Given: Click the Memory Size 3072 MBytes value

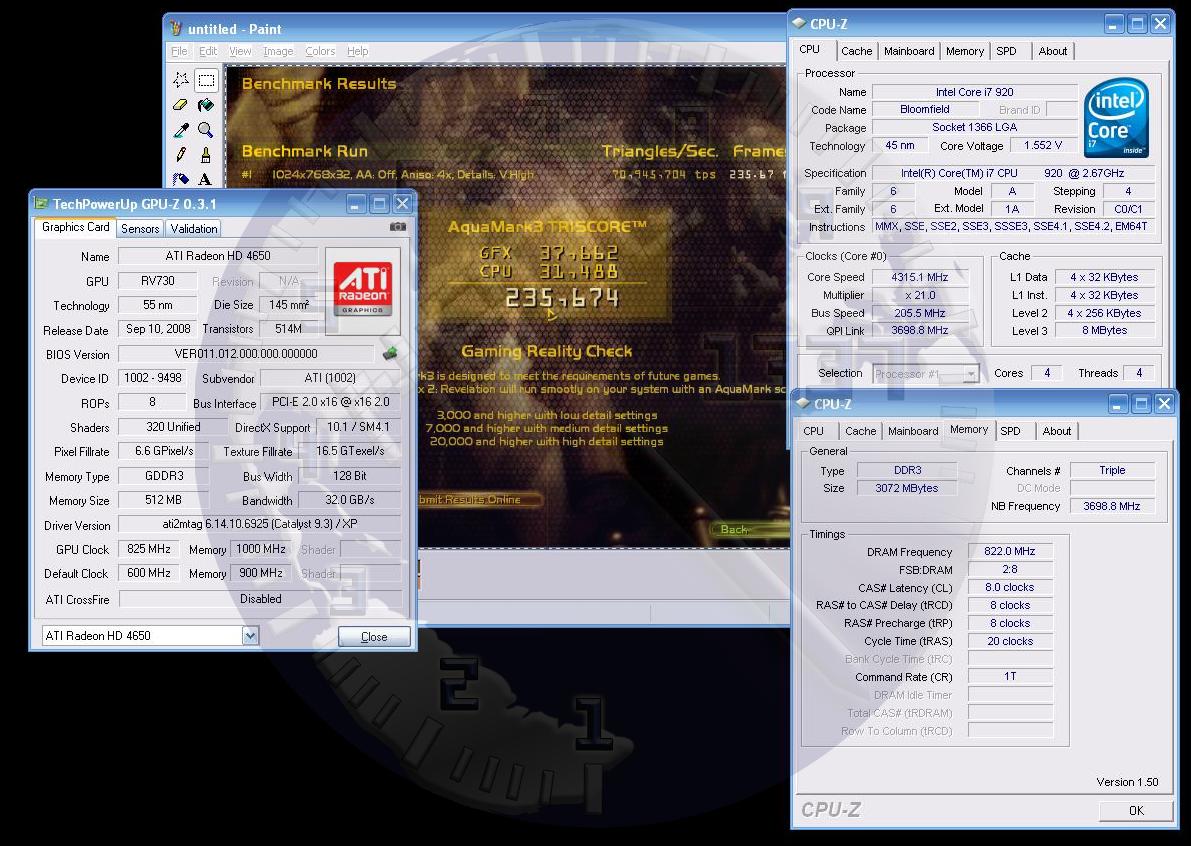Looking at the screenshot, I should [x=907, y=488].
